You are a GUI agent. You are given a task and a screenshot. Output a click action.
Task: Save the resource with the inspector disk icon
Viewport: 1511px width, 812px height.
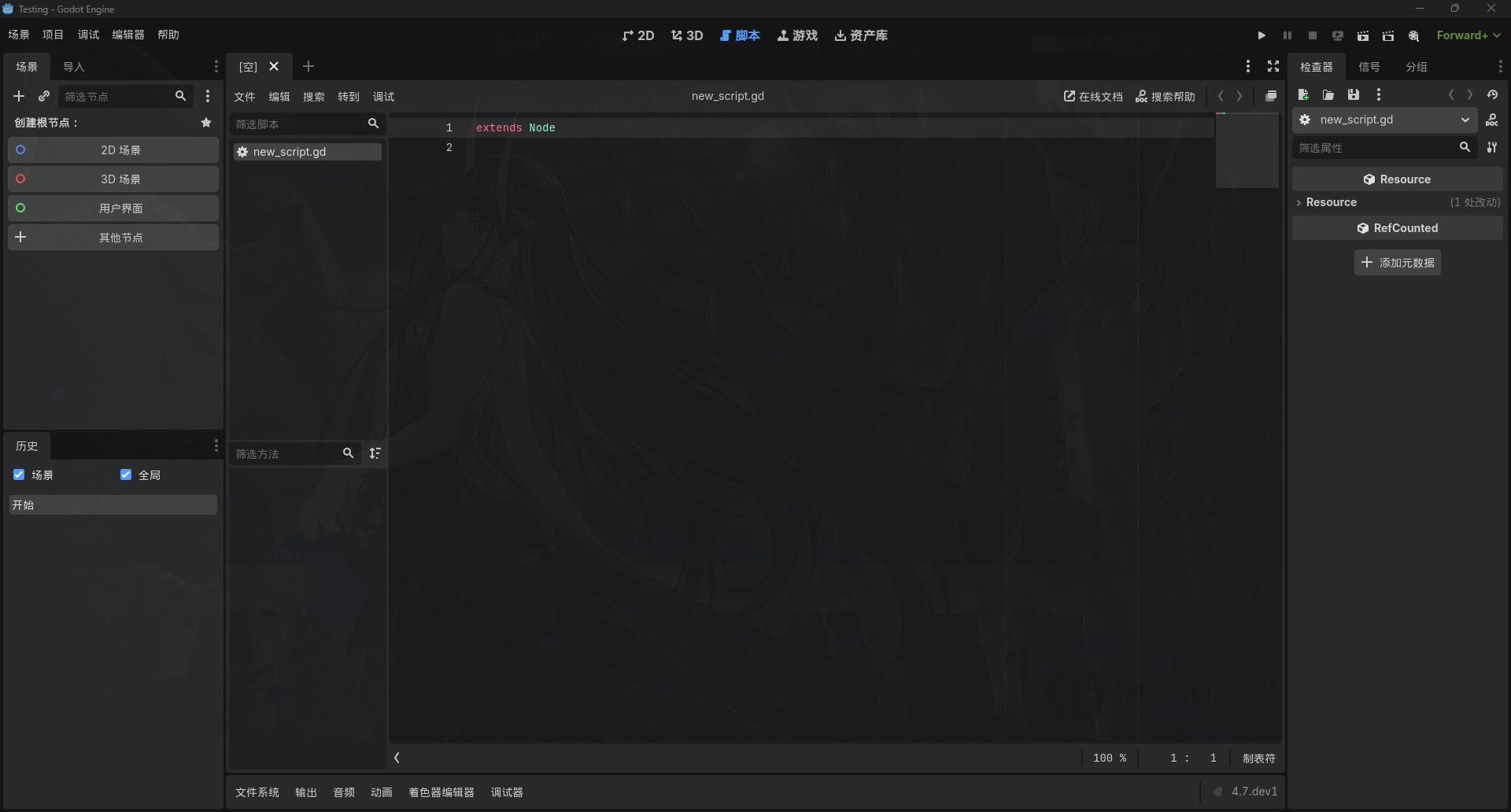point(1354,94)
